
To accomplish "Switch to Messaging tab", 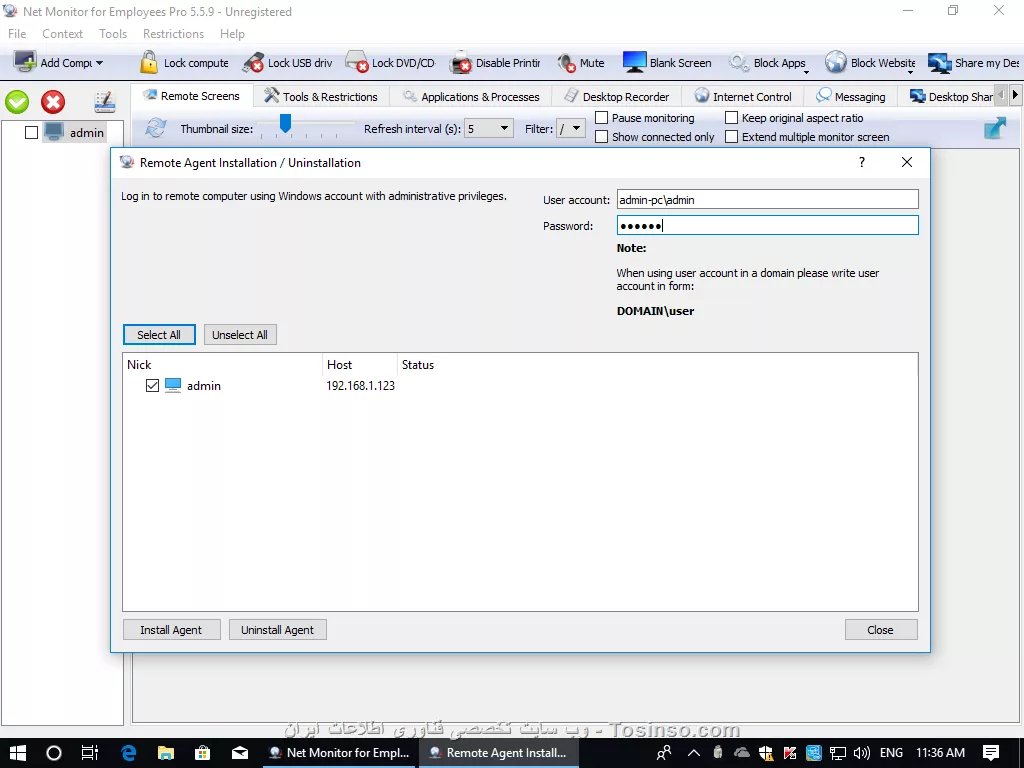I will (x=851, y=96).
